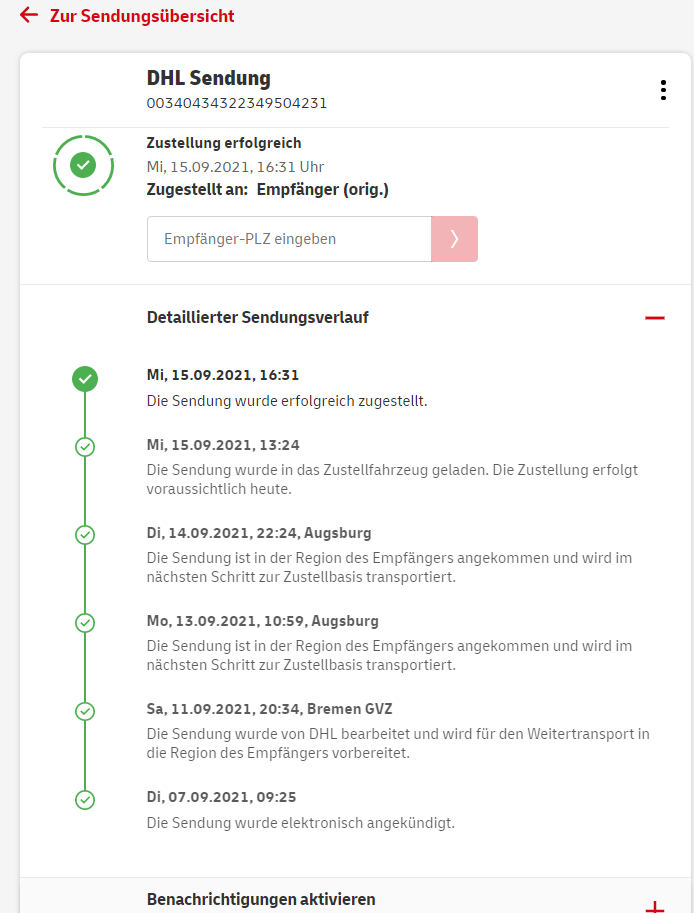Click the checkmark for 15.09.2021, 13:24 step
The height and width of the screenshot is (913, 694).
pyautogui.click(x=85, y=447)
